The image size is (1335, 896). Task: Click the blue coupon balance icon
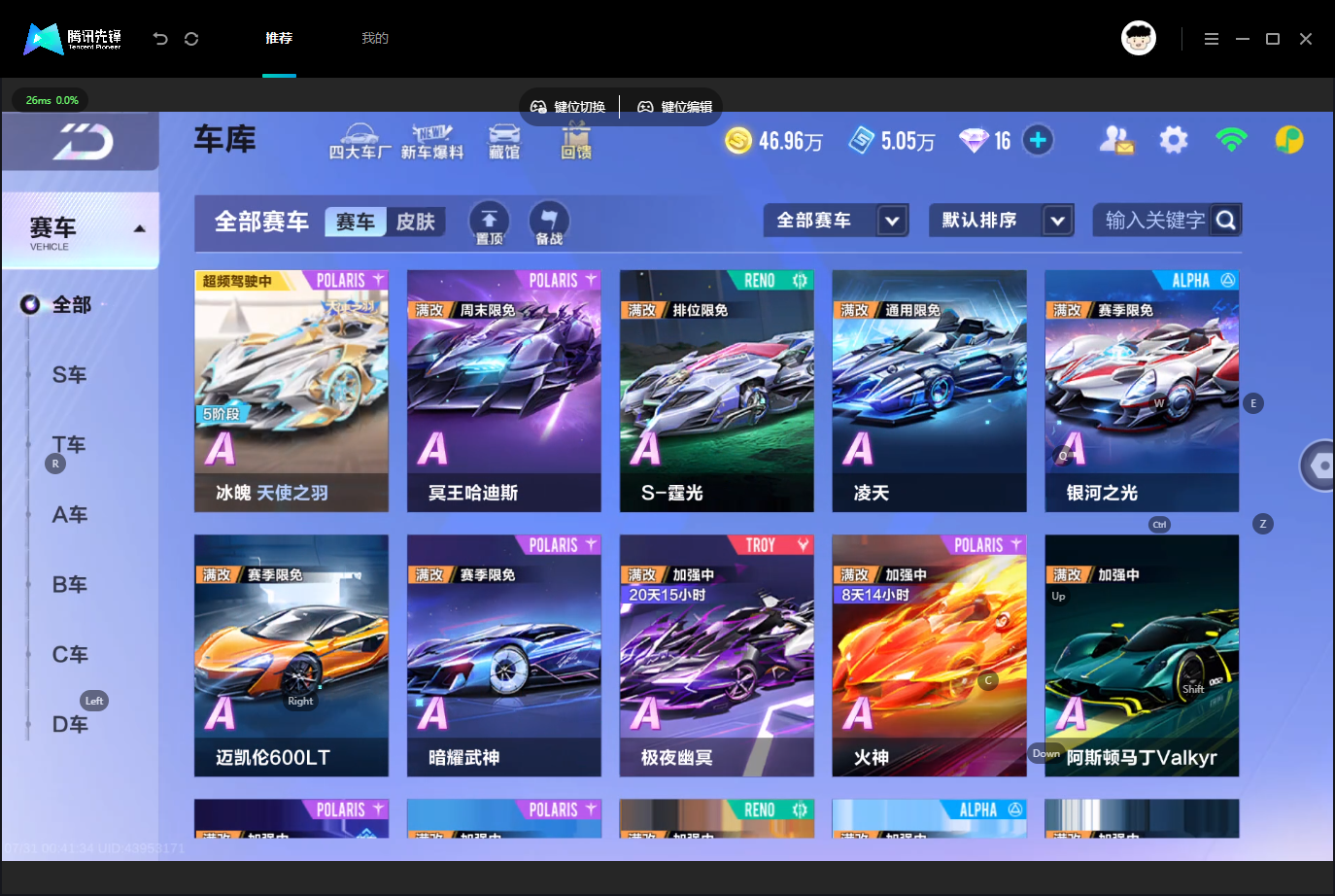(x=861, y=141)
